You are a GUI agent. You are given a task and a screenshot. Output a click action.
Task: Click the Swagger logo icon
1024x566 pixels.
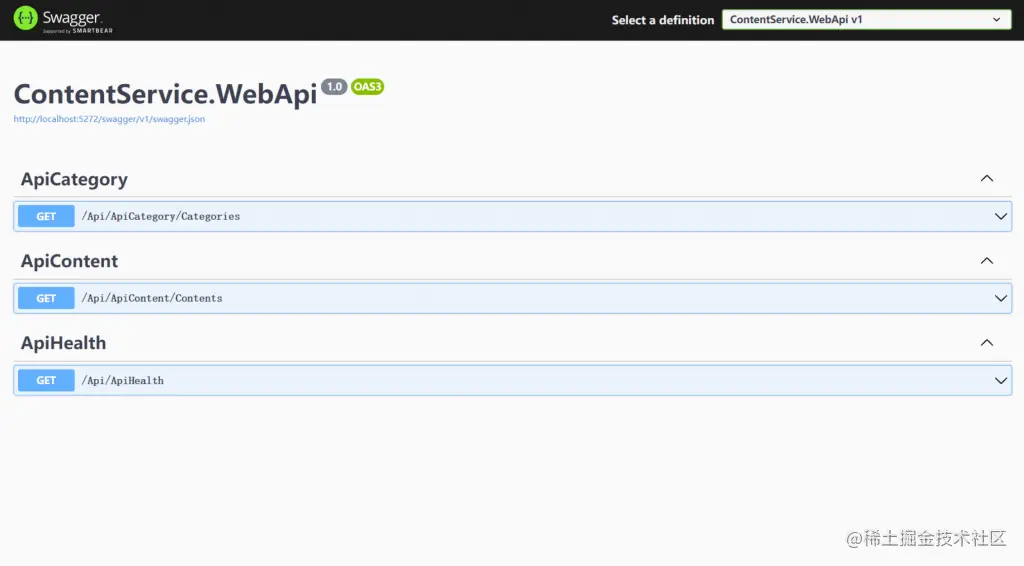[x=25, y=18]
